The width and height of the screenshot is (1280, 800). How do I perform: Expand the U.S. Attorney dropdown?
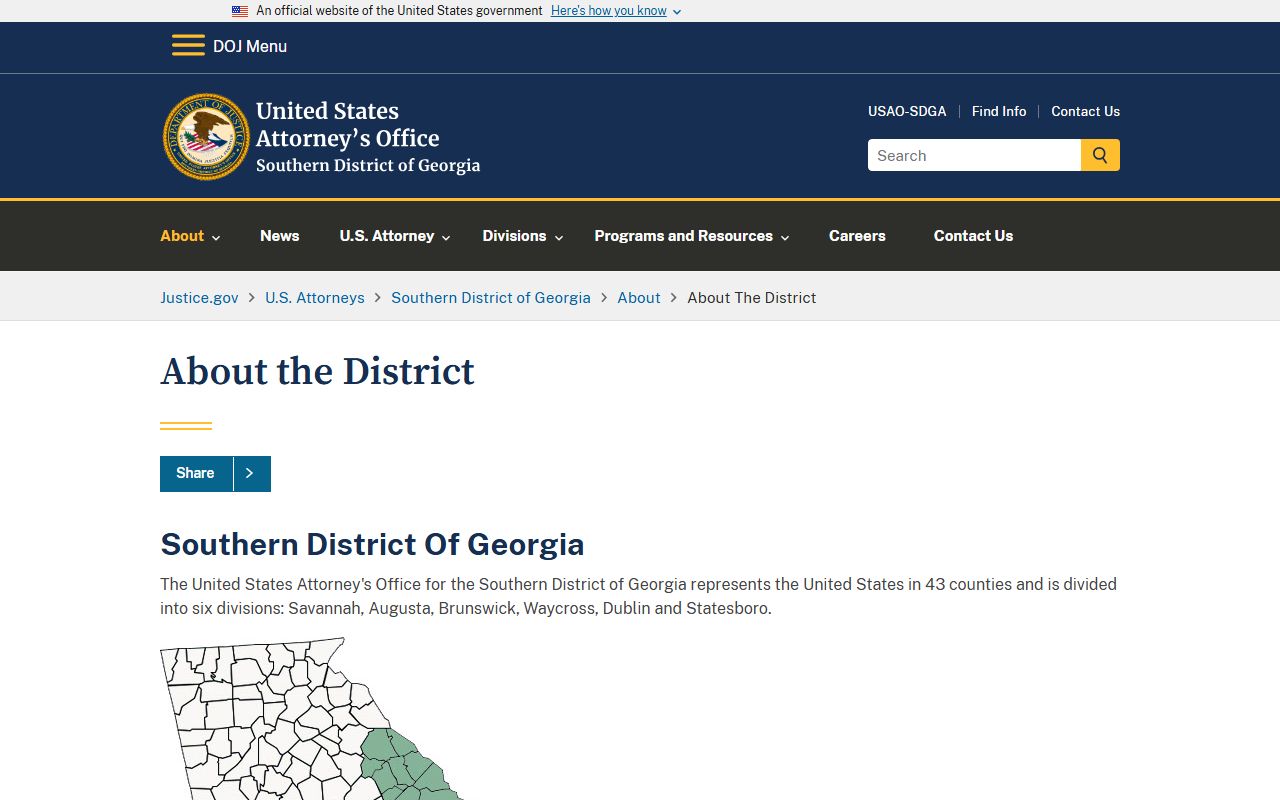click(x=395, y=236)
